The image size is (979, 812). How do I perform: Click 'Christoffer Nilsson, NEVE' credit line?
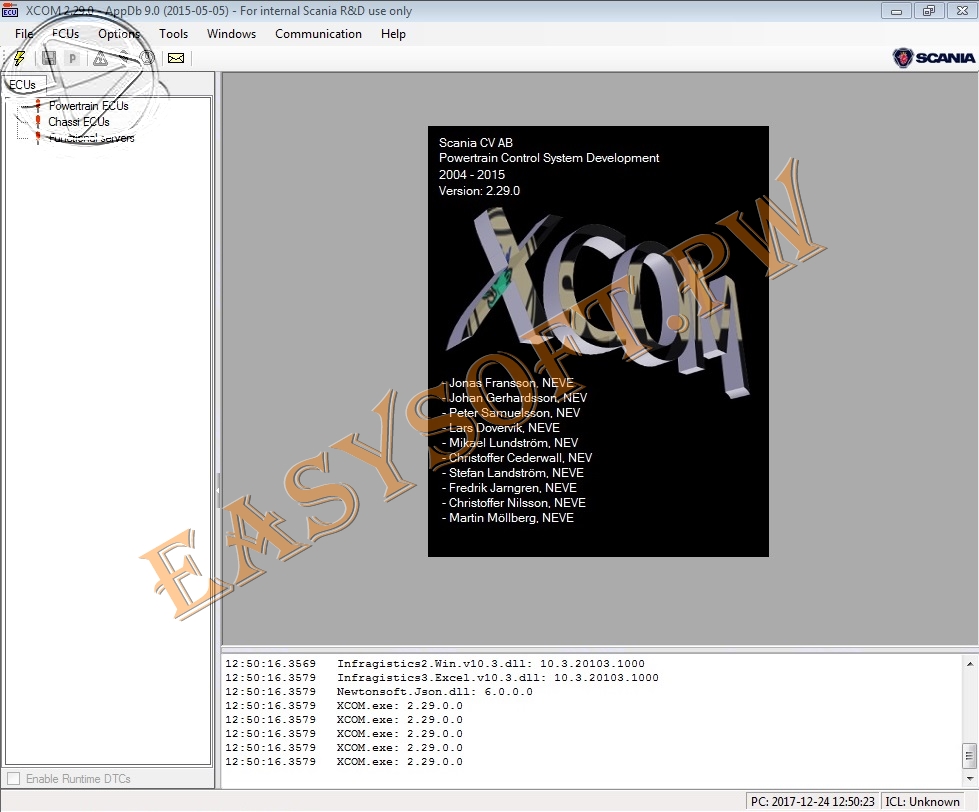point(514,502)
